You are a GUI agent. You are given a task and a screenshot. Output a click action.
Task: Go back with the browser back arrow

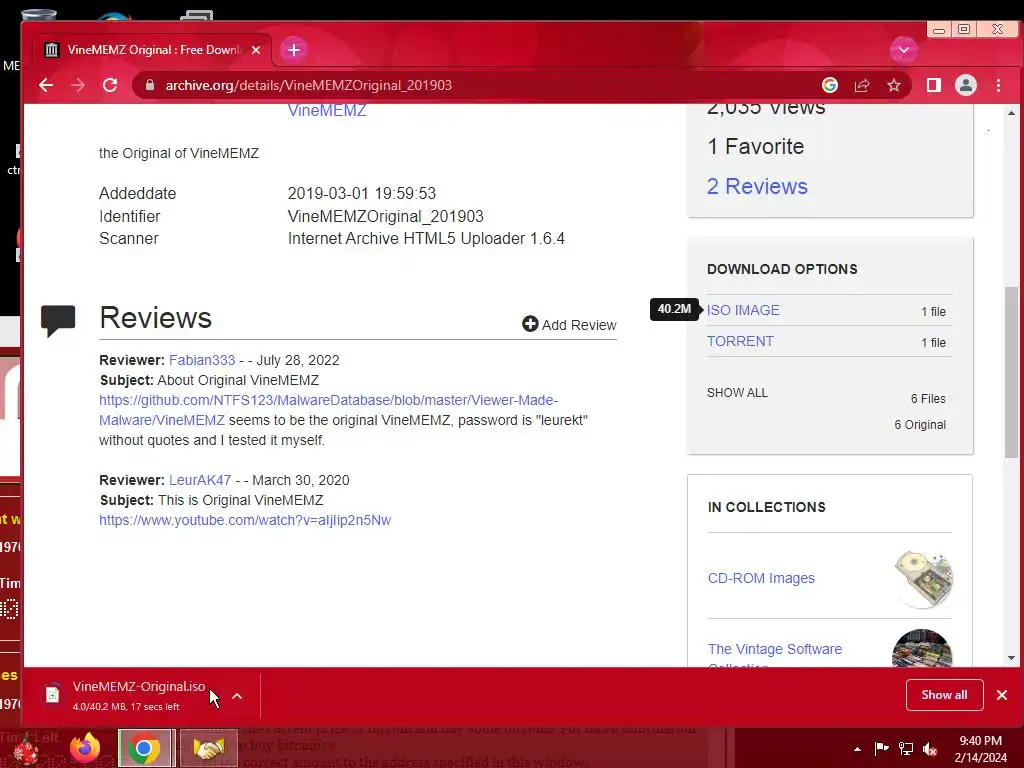(x=46, y=86)
